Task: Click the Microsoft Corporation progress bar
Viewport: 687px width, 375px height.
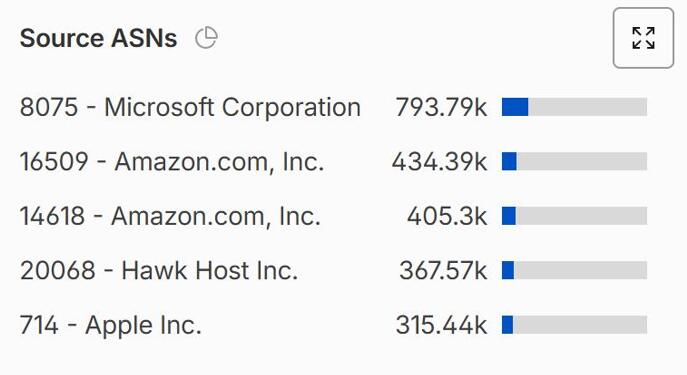Action: pyautogui.click(x=574, y=107)
